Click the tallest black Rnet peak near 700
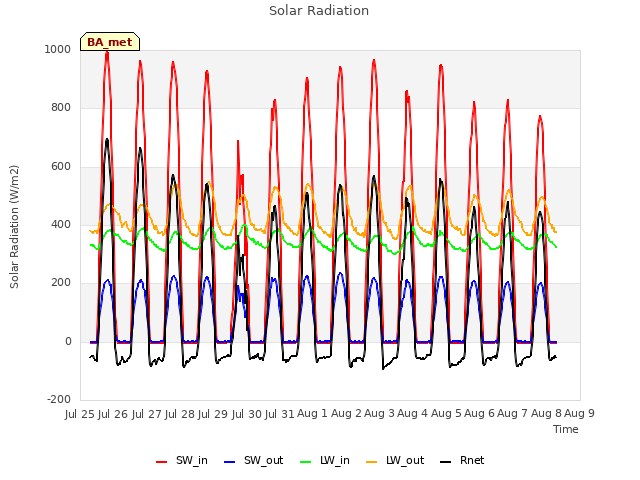This screenshot has height=480, width=640. (x=107, y=140)
